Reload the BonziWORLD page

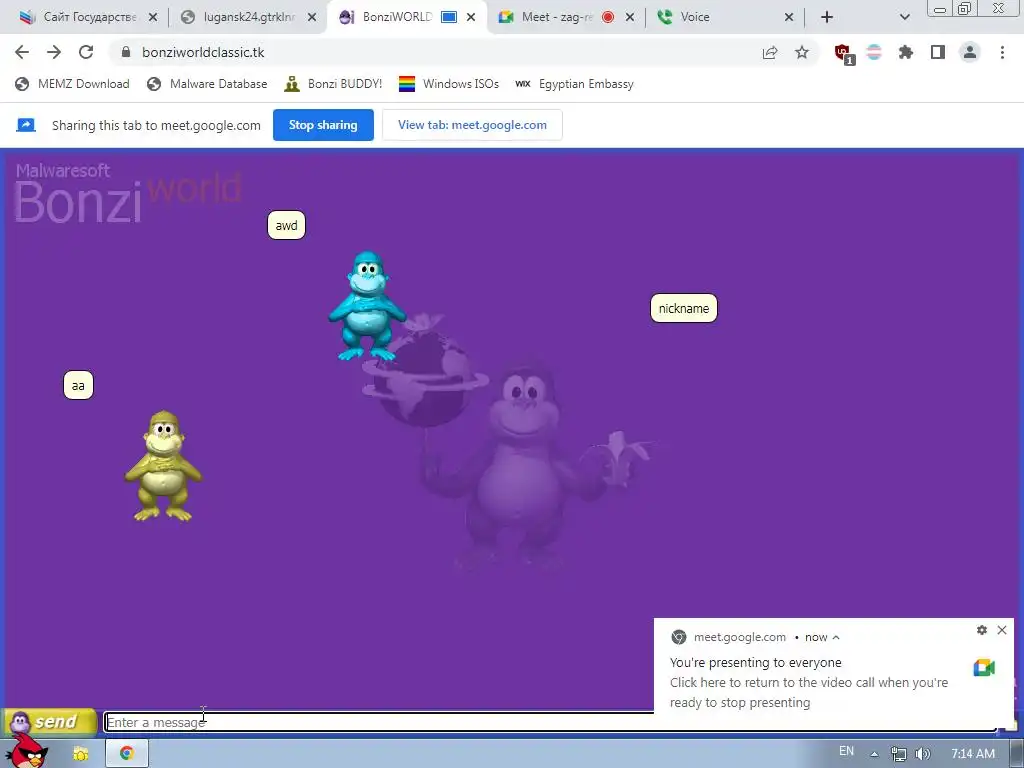click(86, 52)
